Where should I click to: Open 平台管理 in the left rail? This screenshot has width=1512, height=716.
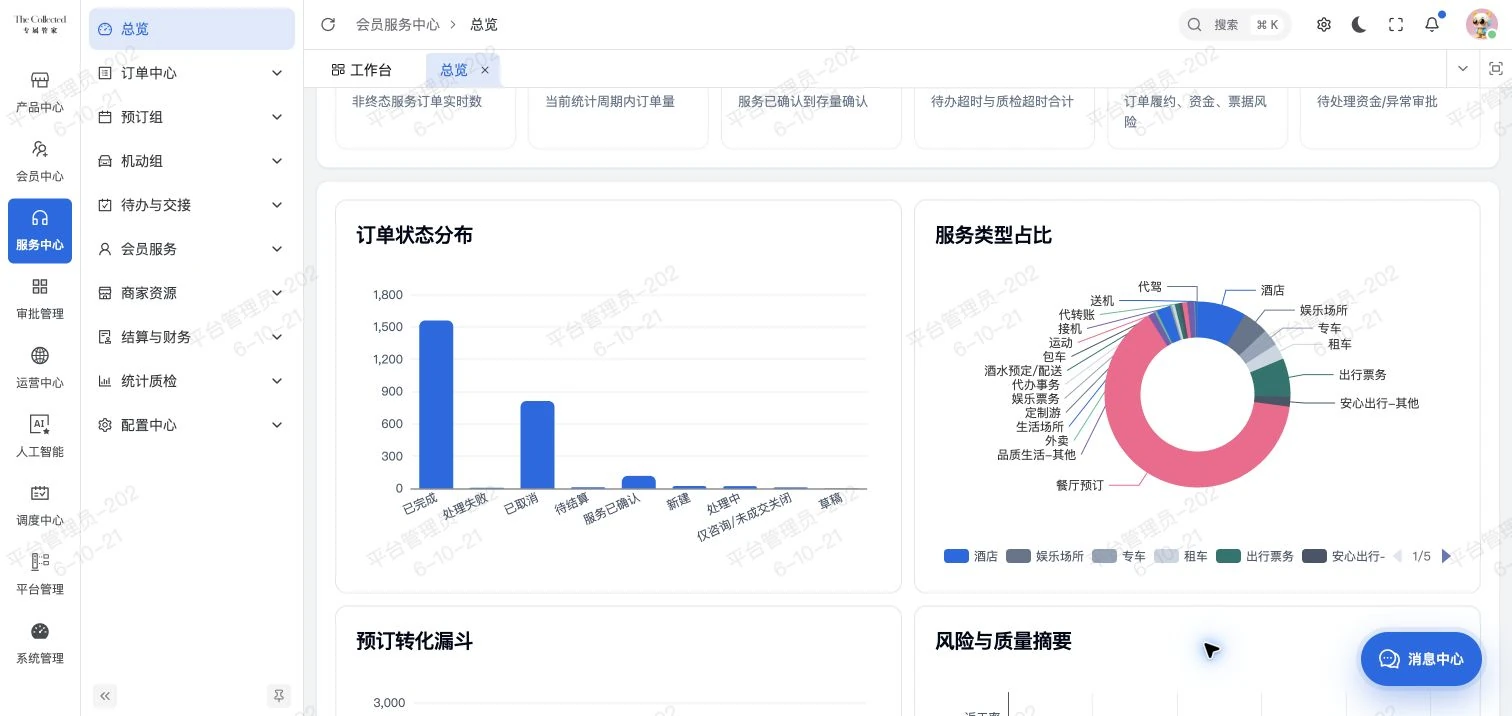pyautogui.click(x=40, y=575)
